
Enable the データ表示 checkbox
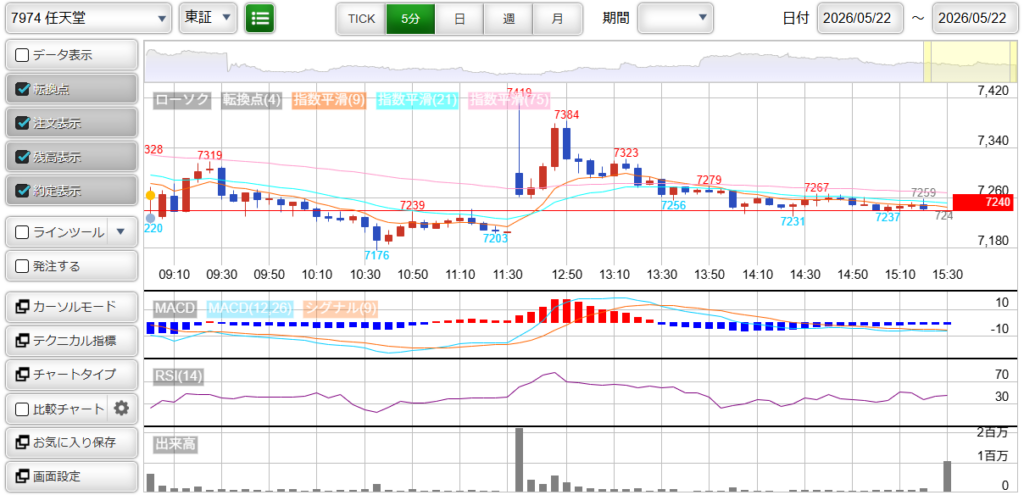[x=22, y=56]
